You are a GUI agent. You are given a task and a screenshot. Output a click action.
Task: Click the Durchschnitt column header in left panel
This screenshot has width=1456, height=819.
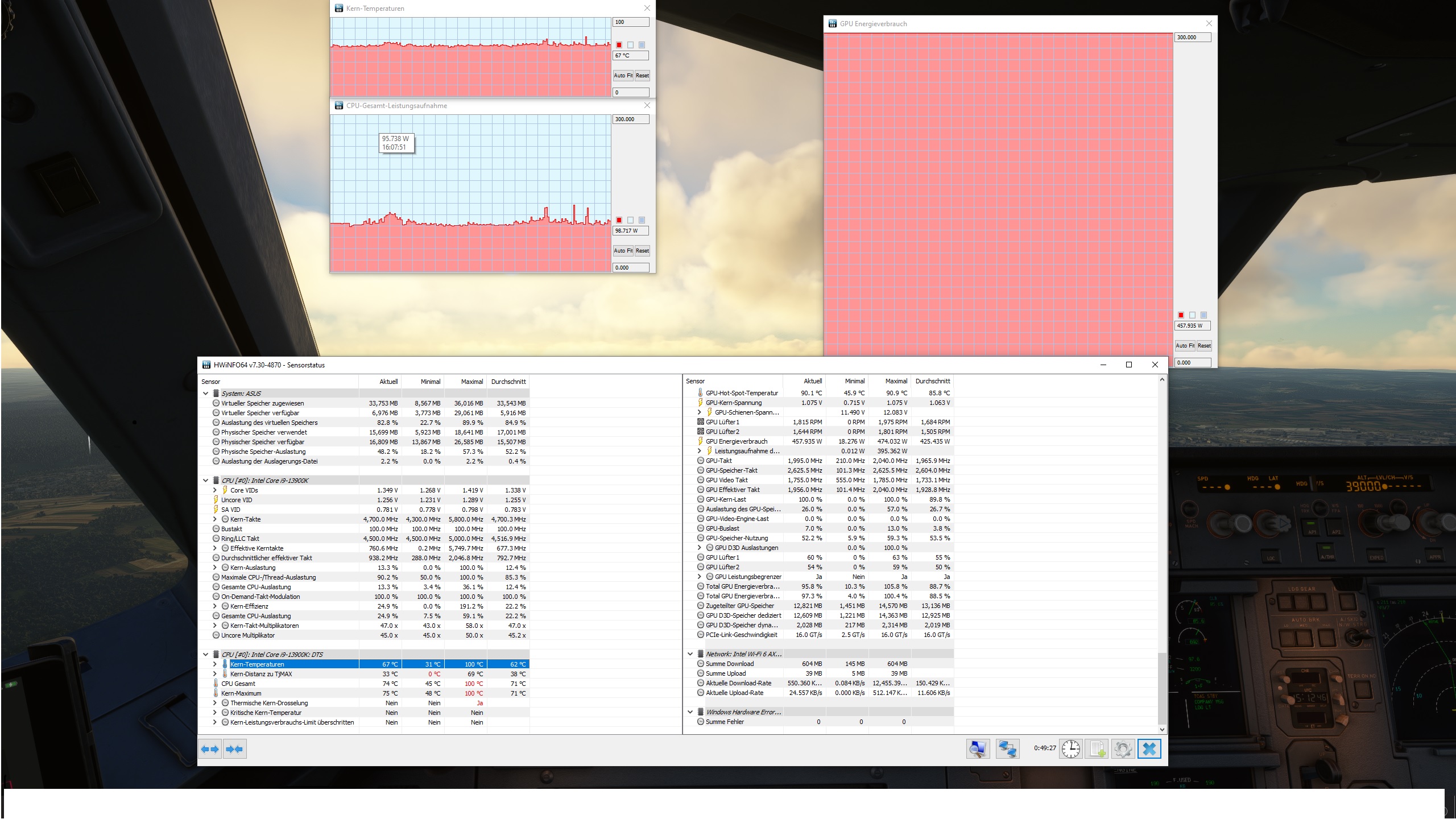[508, 382]
